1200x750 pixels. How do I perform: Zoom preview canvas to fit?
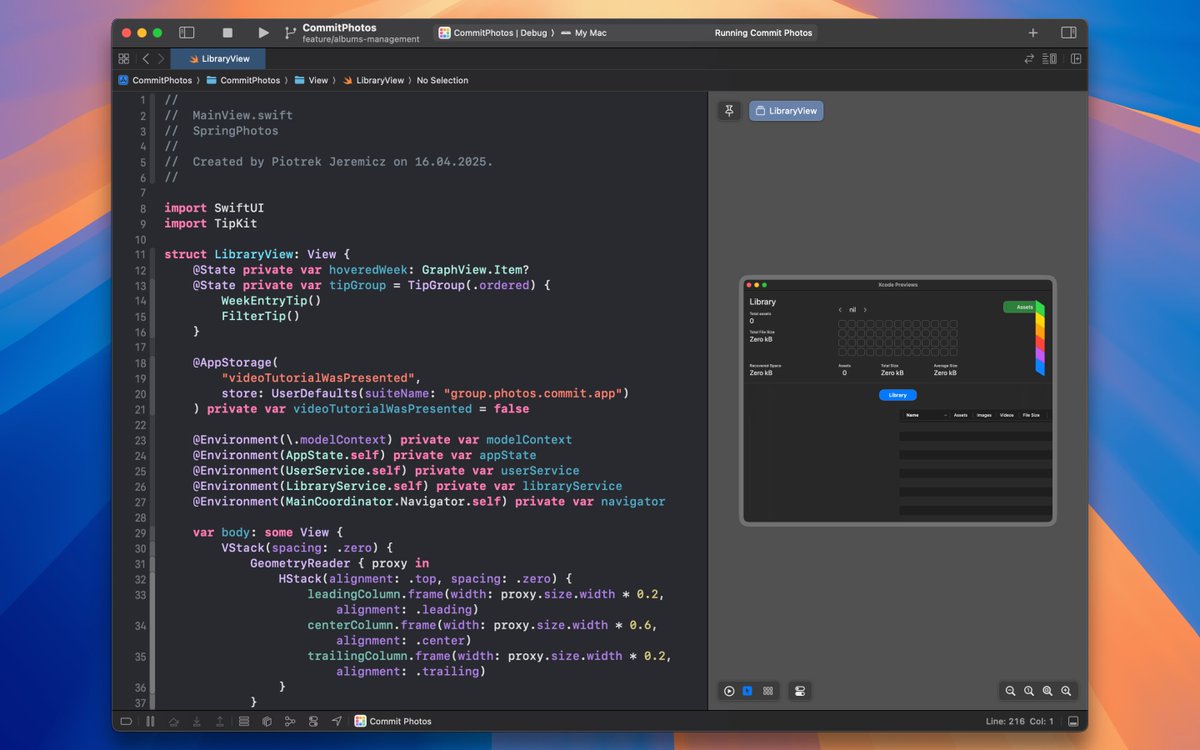pos(1048,691)
